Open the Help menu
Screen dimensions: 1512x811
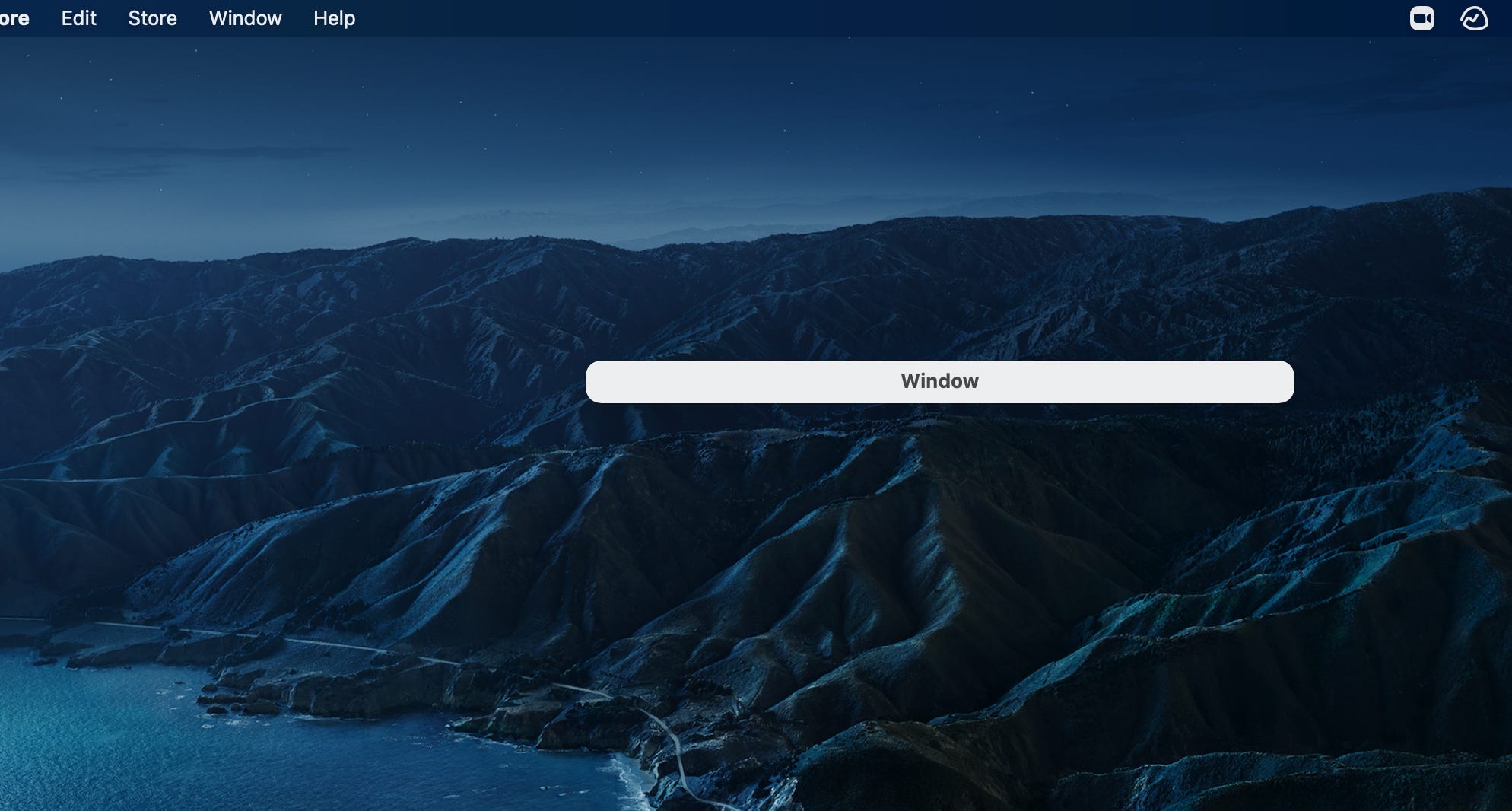[334, 18]
